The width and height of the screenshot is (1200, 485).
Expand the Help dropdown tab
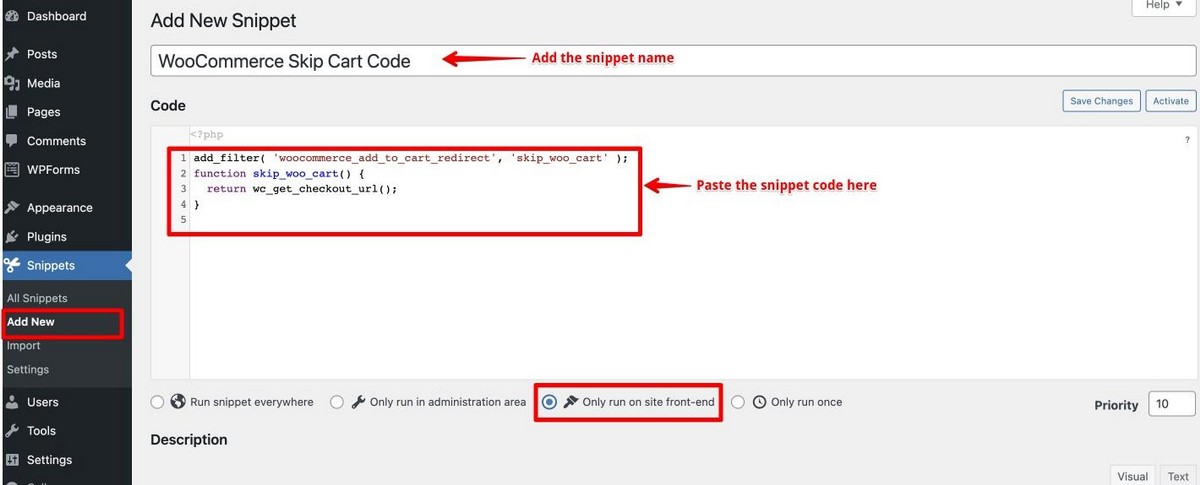[1164, 5]
